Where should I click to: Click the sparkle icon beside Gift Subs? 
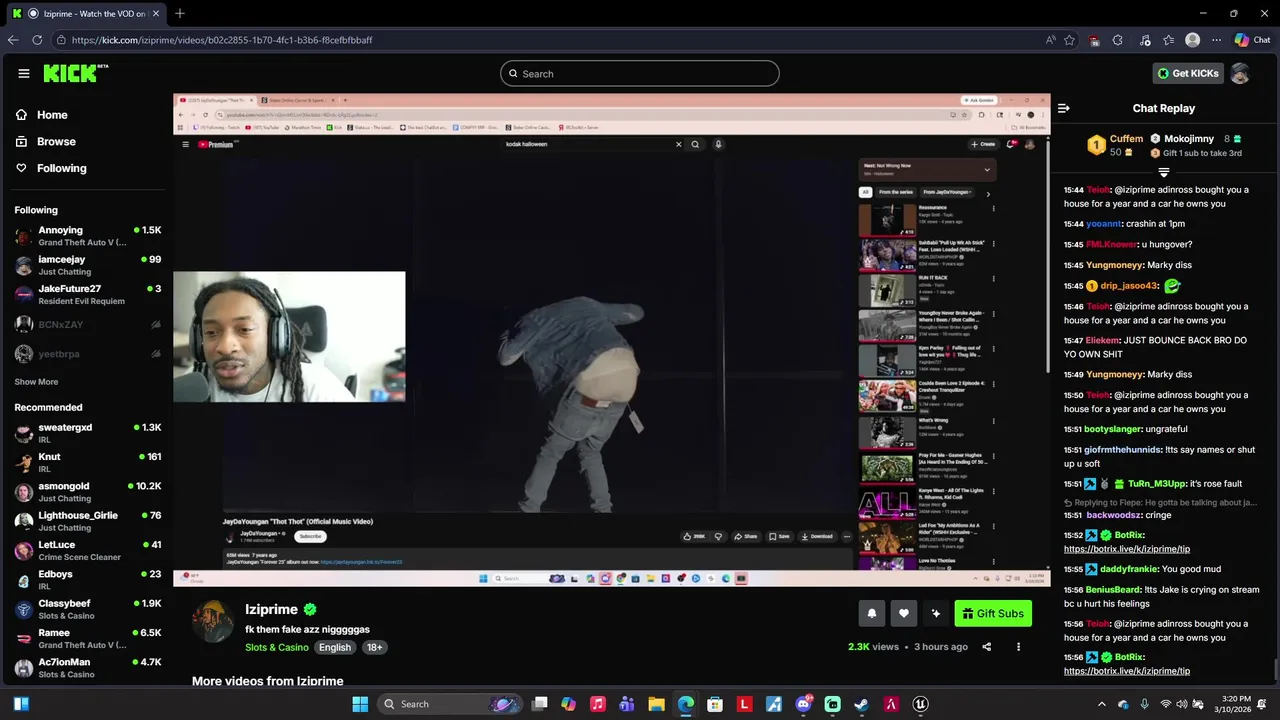point(936,613)
